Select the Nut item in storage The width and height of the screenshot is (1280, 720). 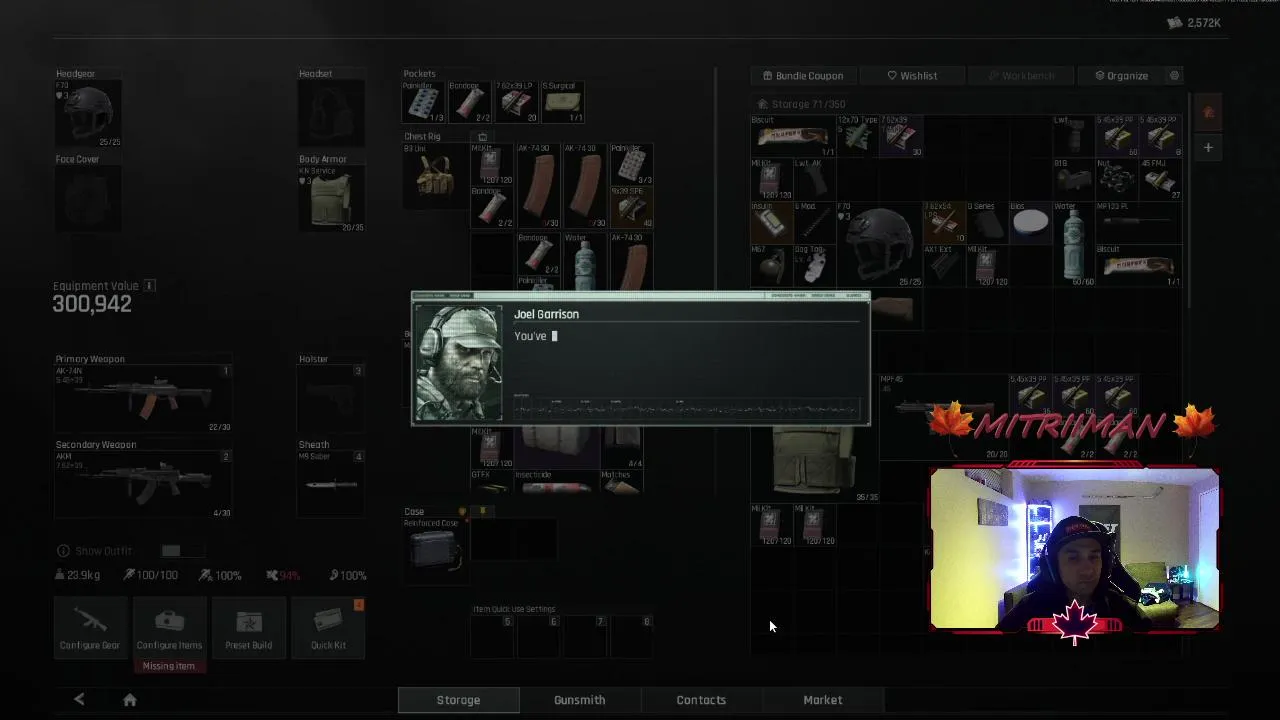point(1115,180)
